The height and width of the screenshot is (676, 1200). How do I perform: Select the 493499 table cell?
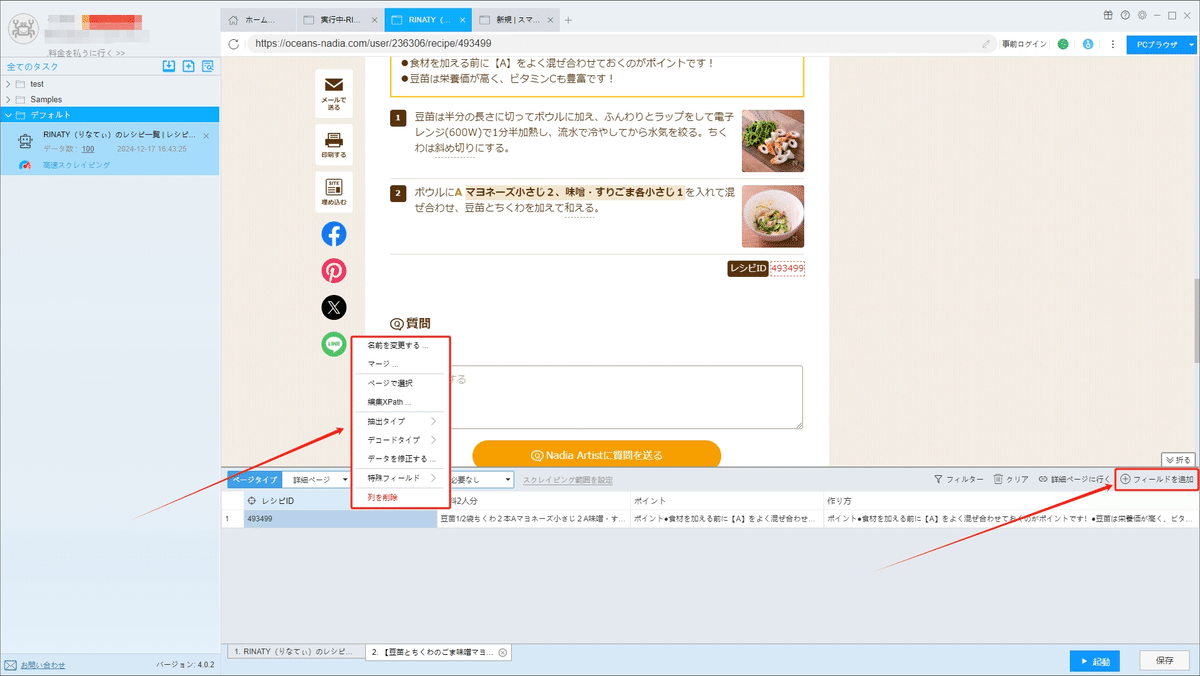point(340,519)
